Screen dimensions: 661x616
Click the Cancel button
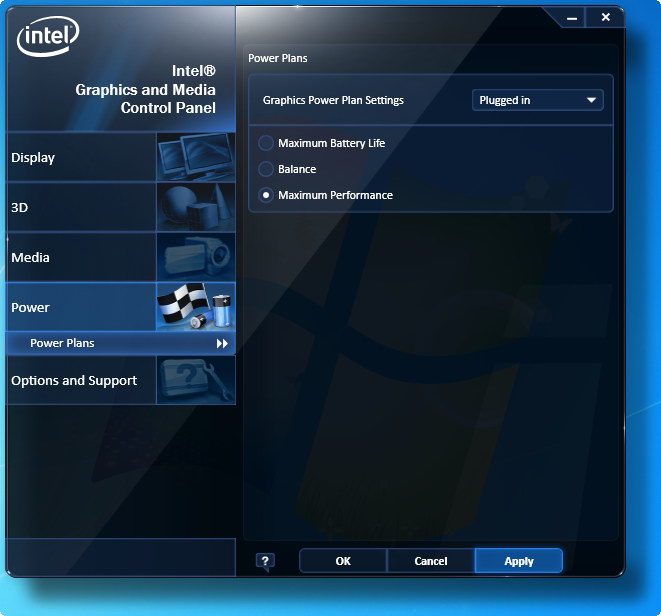[431, 561]
